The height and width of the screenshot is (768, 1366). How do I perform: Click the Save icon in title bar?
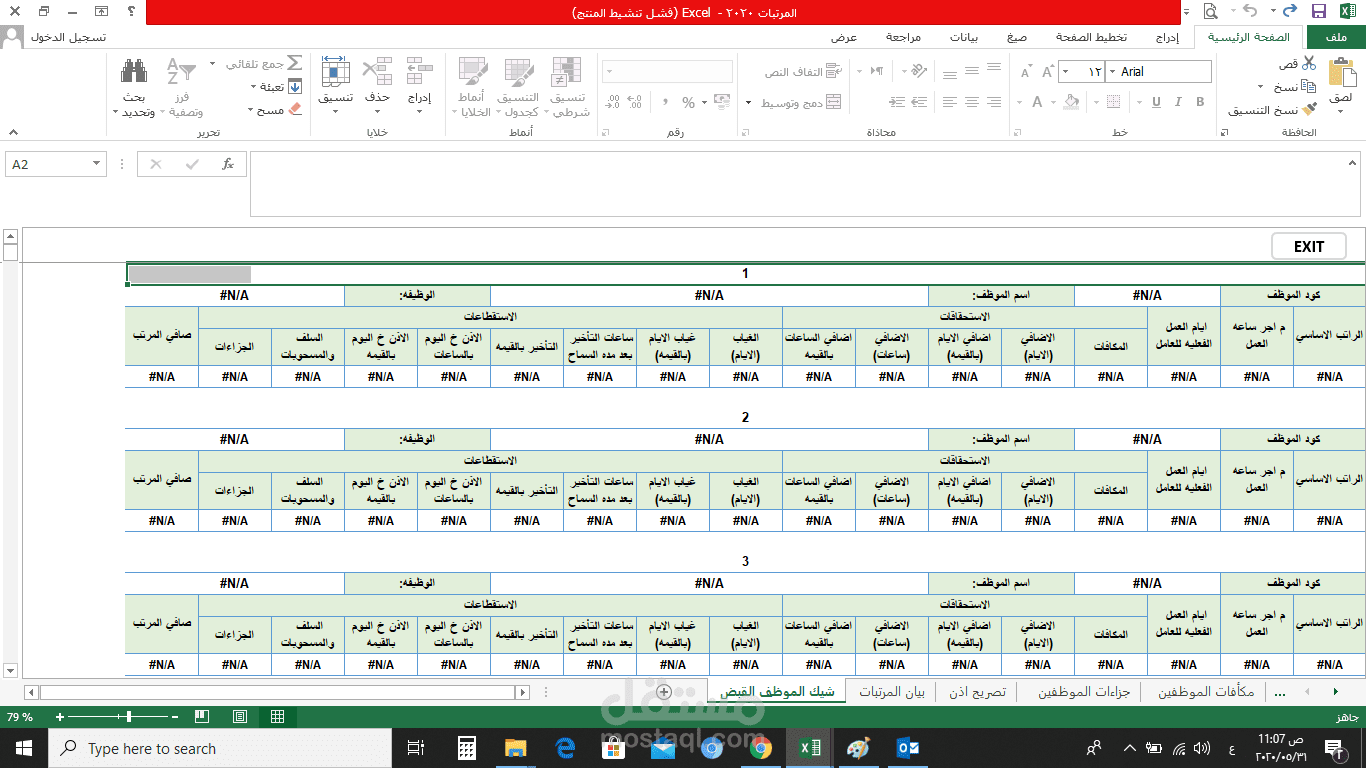[x=1318, y=12]
